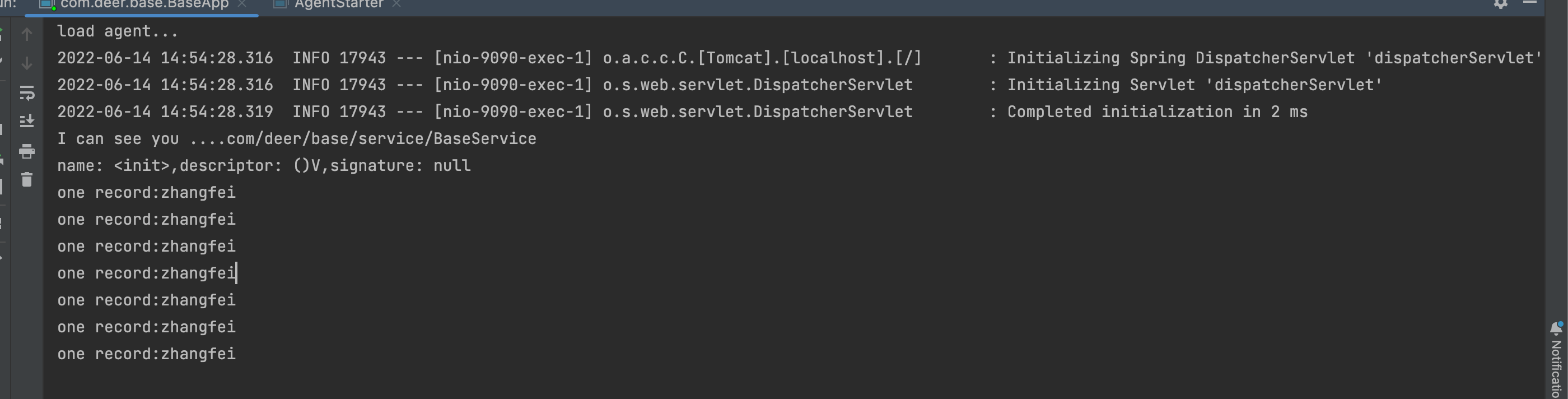Switch to the AgentStarter run tab
The image size is (1568, 399).
click(338, 5)
